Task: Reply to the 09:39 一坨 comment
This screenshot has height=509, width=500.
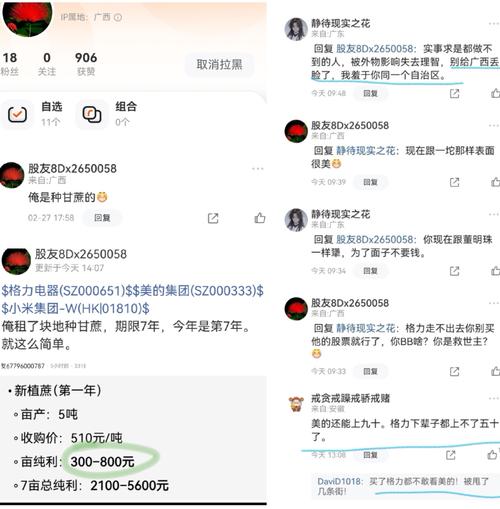Action: [370, 182]
